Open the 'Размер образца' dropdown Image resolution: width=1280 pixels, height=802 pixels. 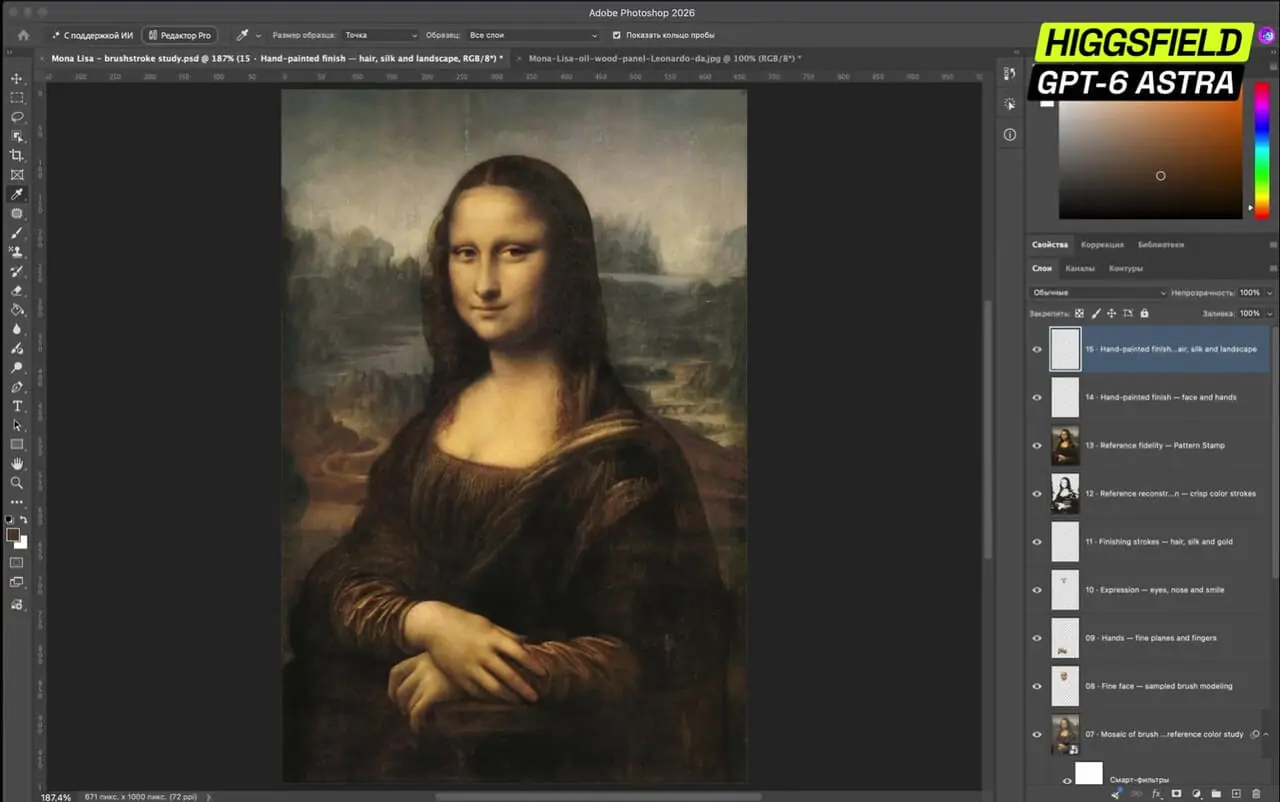tap(380, 35)
